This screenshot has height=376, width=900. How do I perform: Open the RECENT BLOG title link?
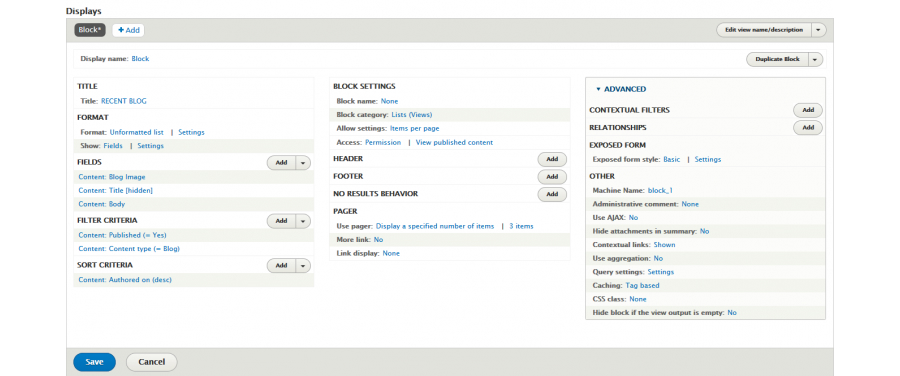pos(123,101)
